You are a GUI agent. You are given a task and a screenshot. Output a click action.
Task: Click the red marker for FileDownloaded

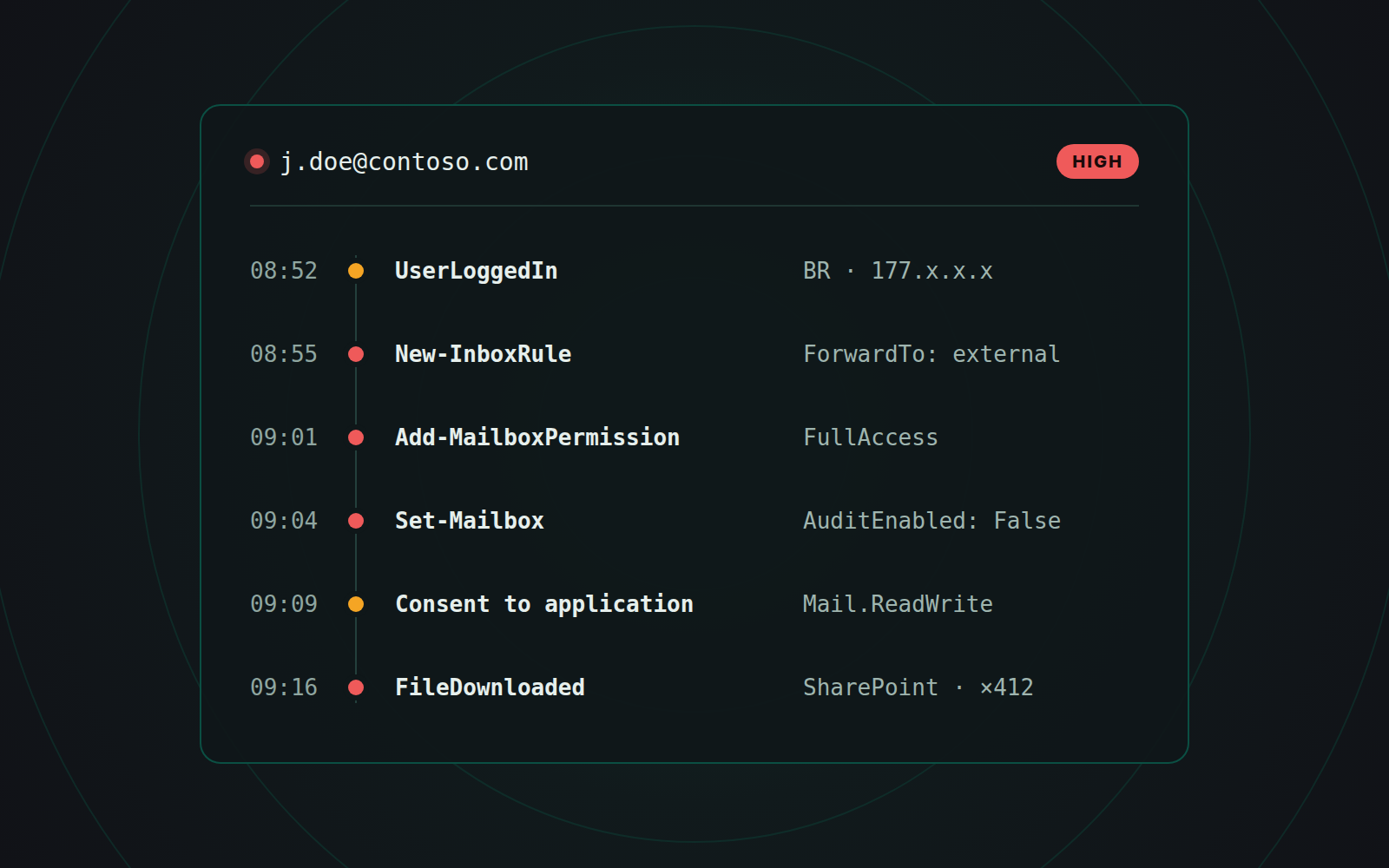(x=356, y=687)
